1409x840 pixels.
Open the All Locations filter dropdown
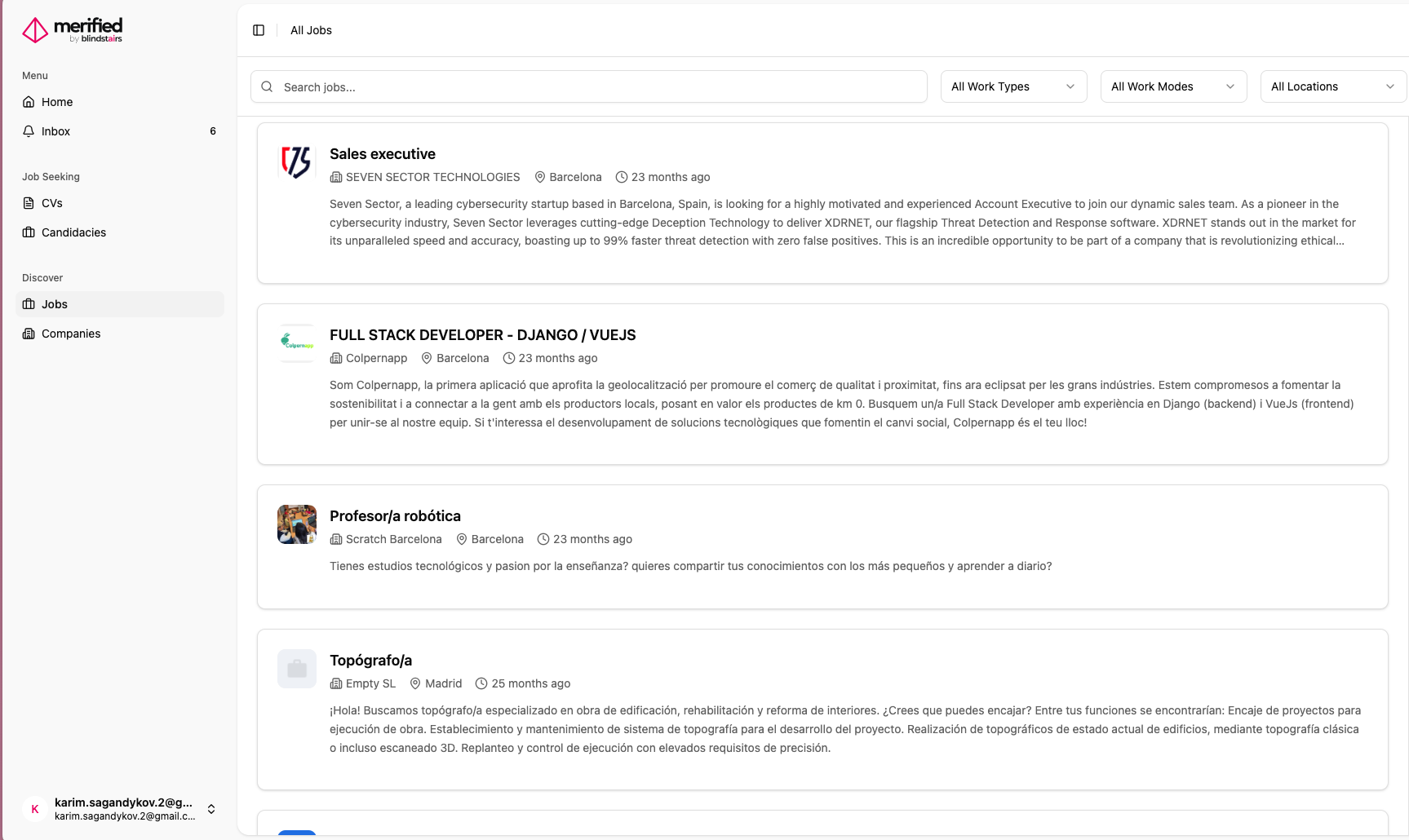1332,86
